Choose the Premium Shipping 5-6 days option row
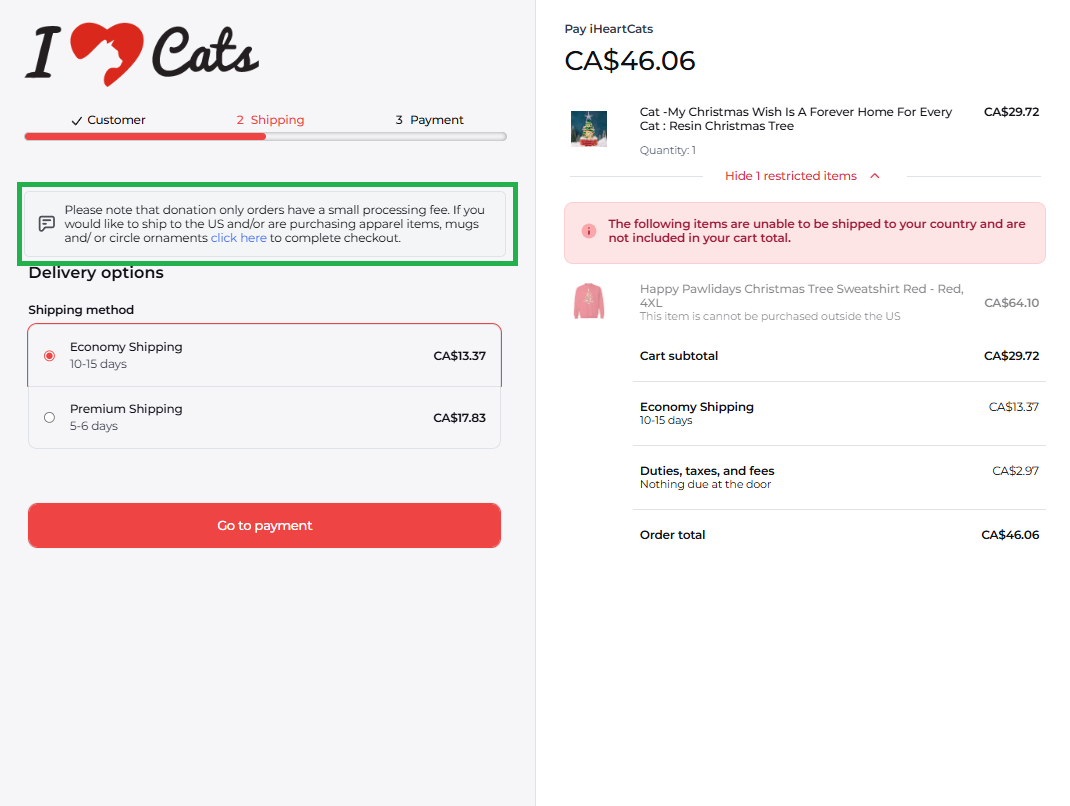This screenshot has width=1070, height=806. 264,418
